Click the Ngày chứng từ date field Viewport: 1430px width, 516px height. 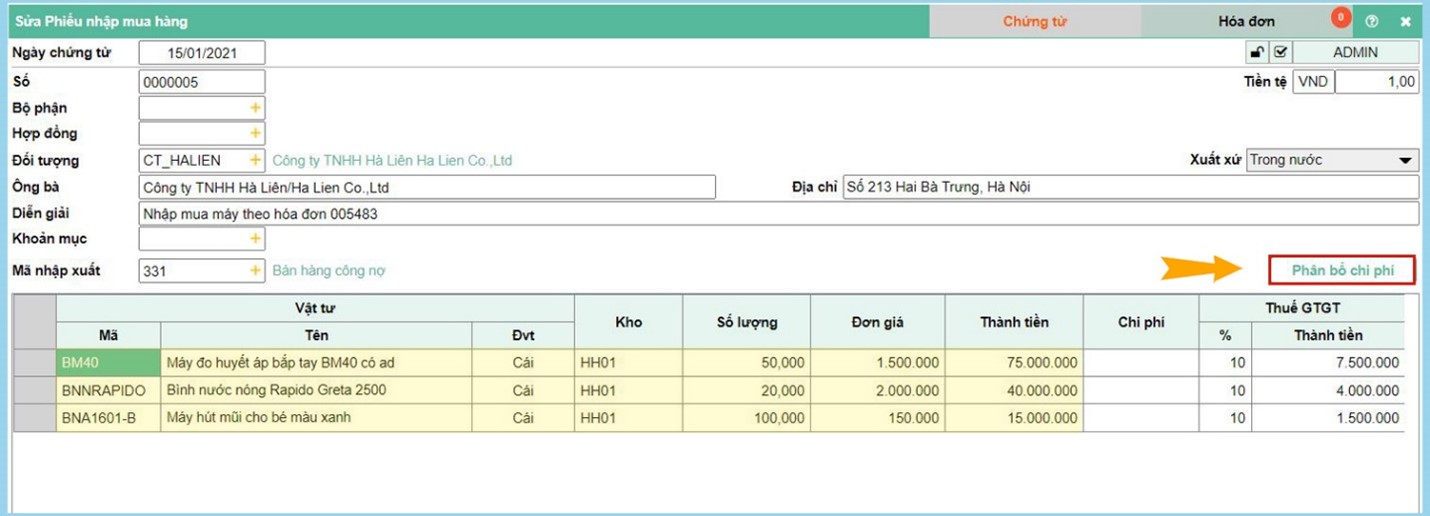point(202,53)
